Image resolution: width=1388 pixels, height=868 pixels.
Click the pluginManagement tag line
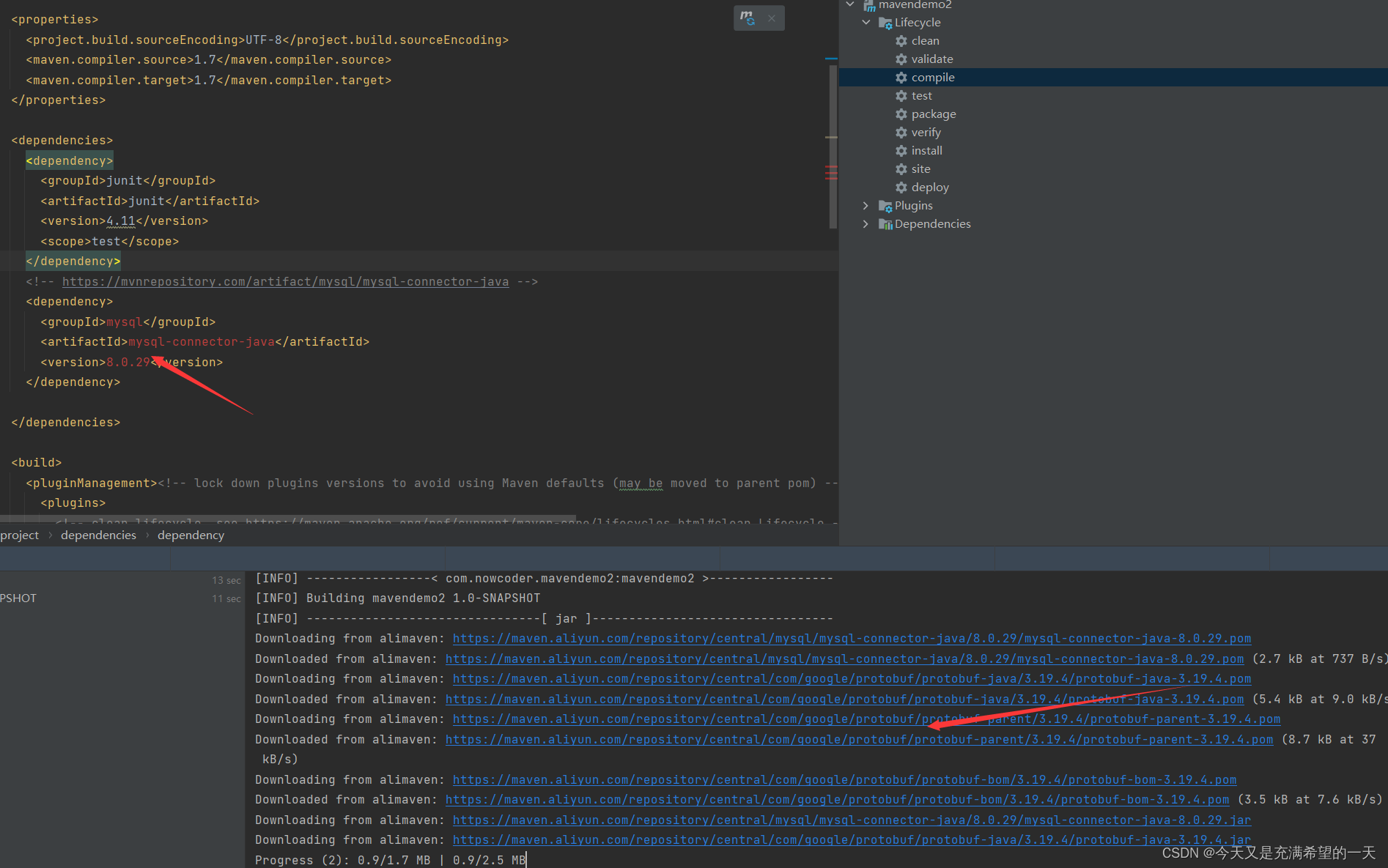432,483
